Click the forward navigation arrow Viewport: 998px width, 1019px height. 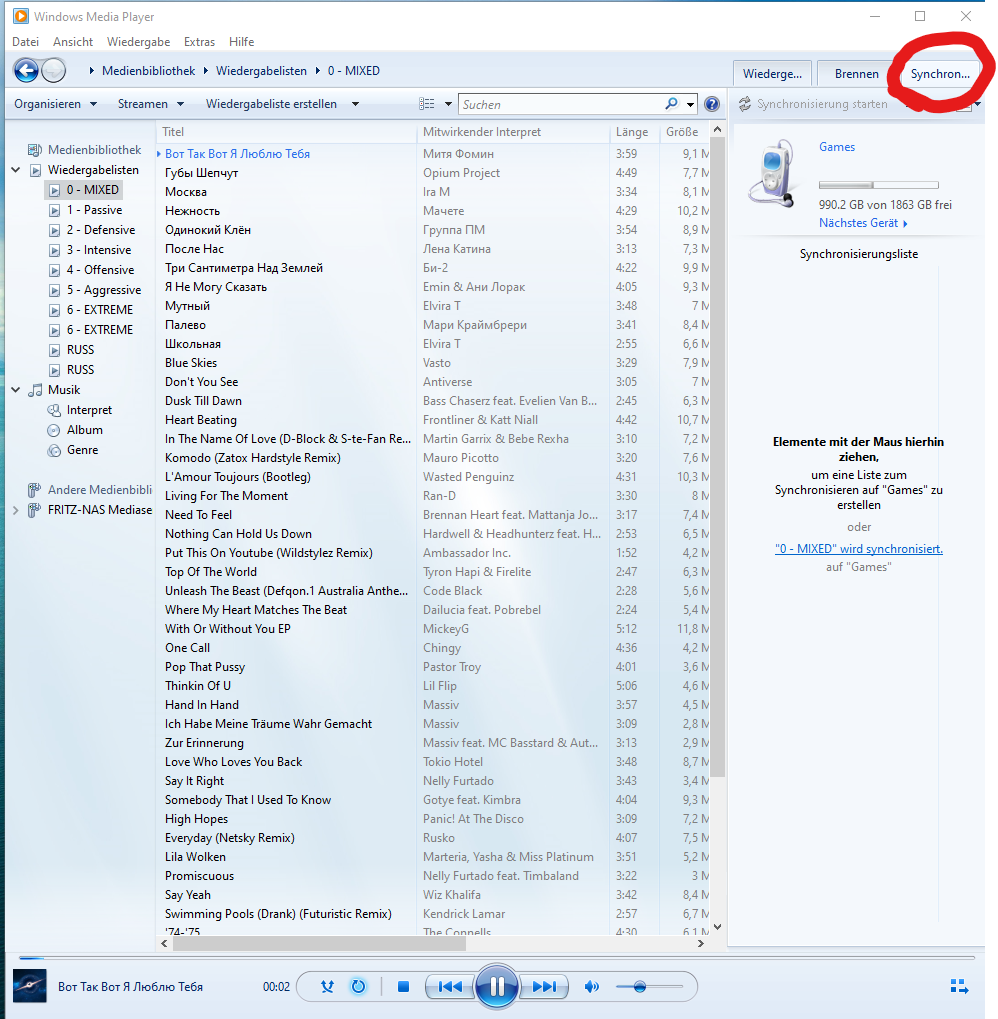point(54,70)
